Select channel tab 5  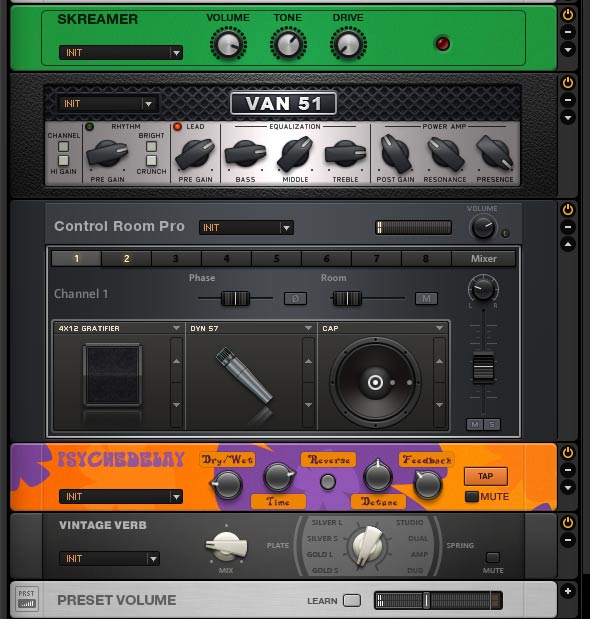pos(276,259)
